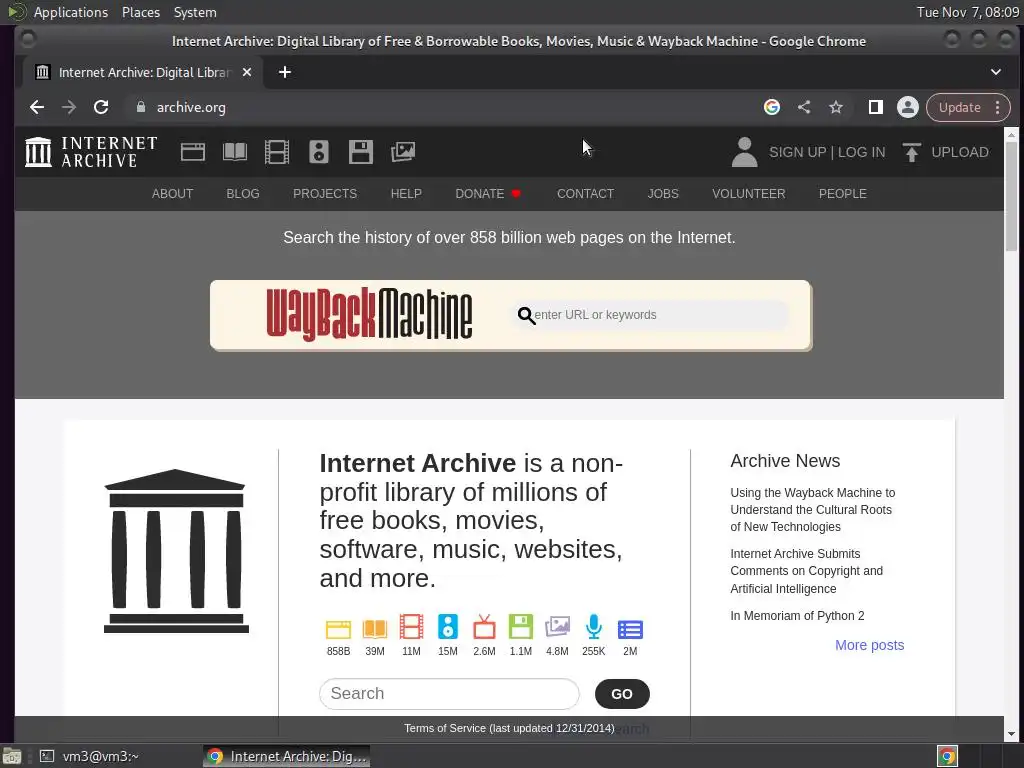Open the Software floppy icon in top navigation

(x=360, y=152)
